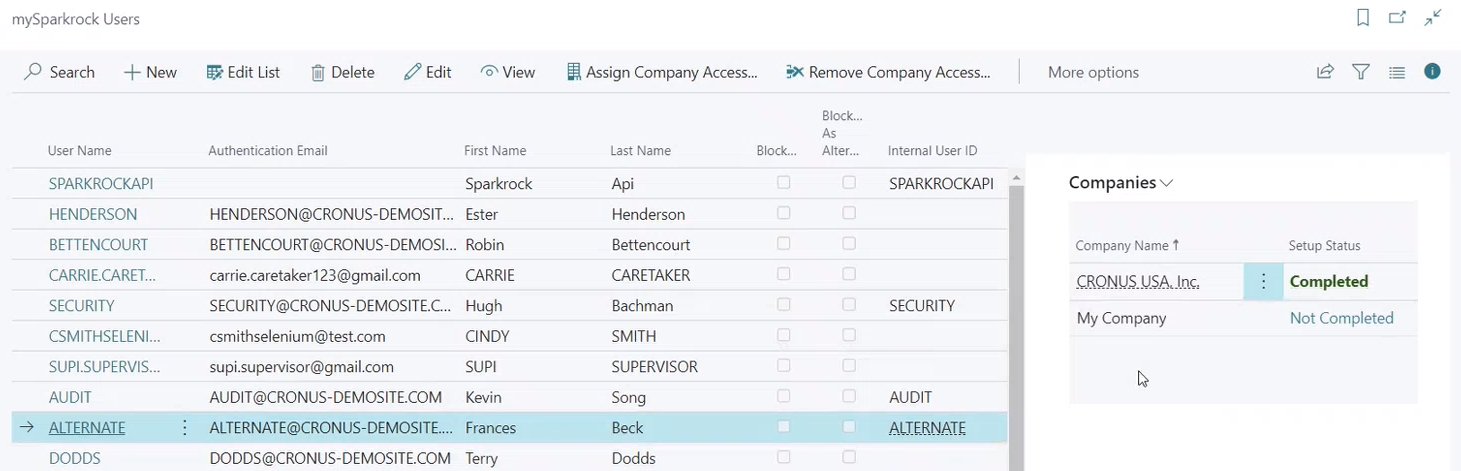Open HENDERSON user link
This screenshot has height=471, width=1461.
coord(93,214)
